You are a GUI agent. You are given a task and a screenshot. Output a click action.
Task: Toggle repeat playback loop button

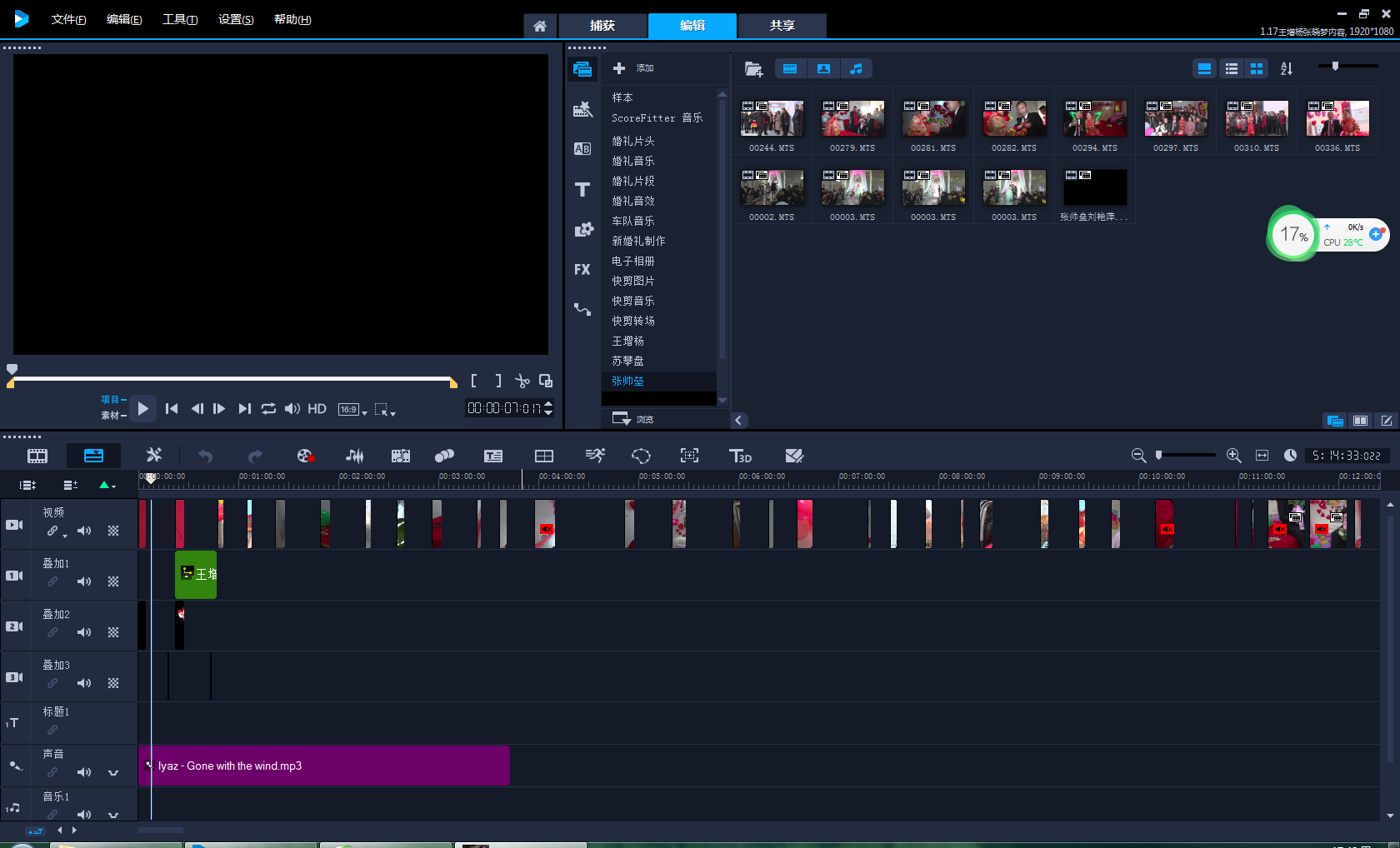click(x=268, y=409)
